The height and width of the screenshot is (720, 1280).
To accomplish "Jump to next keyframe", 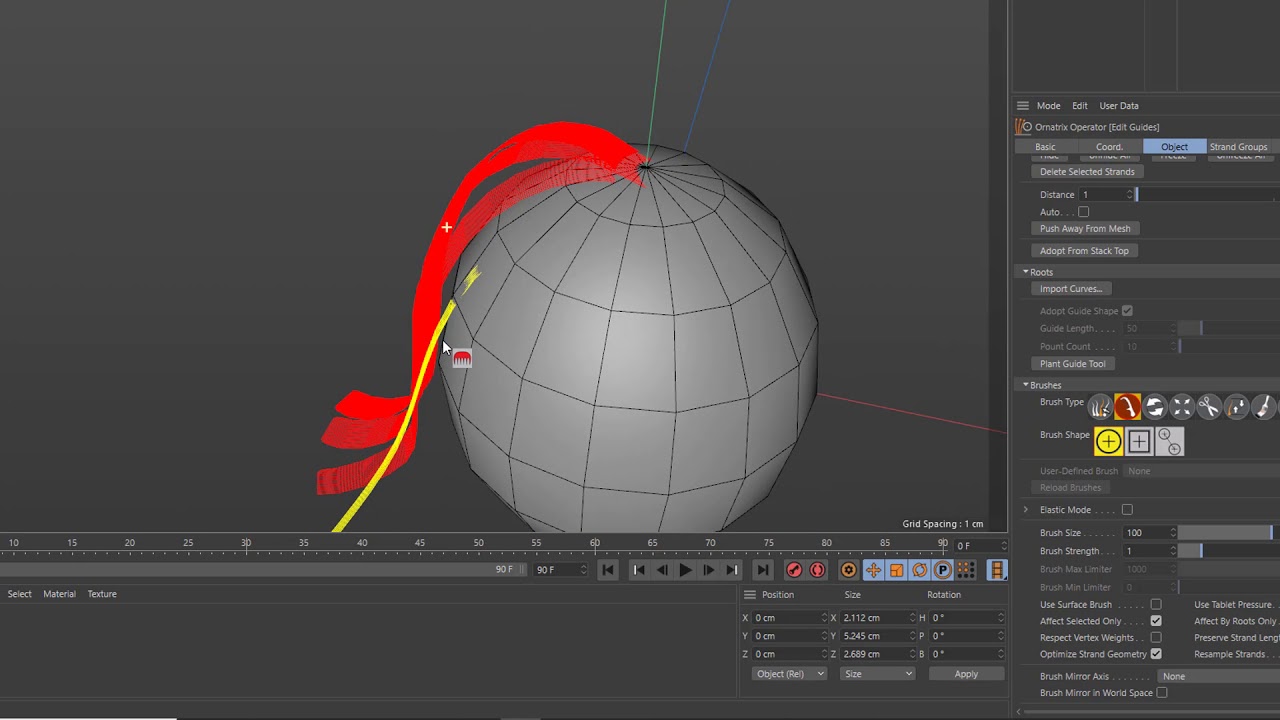I will click(x=732, y=570).
